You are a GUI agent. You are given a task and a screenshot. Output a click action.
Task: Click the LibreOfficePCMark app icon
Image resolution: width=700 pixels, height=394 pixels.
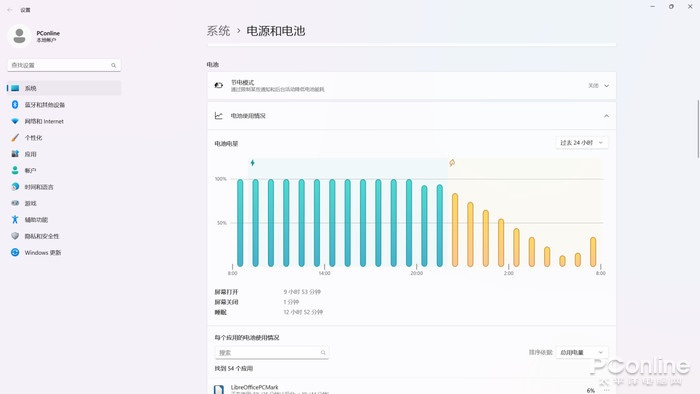[219, 390]
